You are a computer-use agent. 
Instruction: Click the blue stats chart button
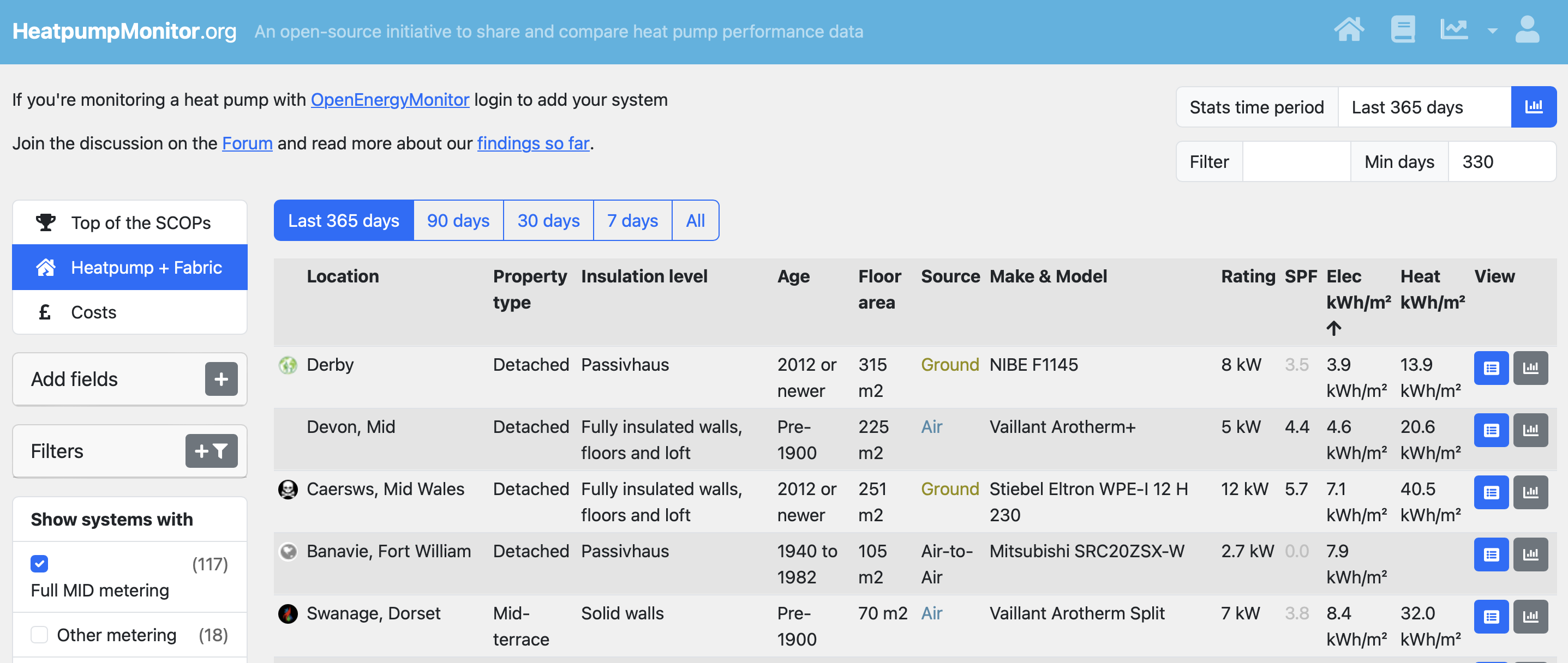tap(1533, 107)
